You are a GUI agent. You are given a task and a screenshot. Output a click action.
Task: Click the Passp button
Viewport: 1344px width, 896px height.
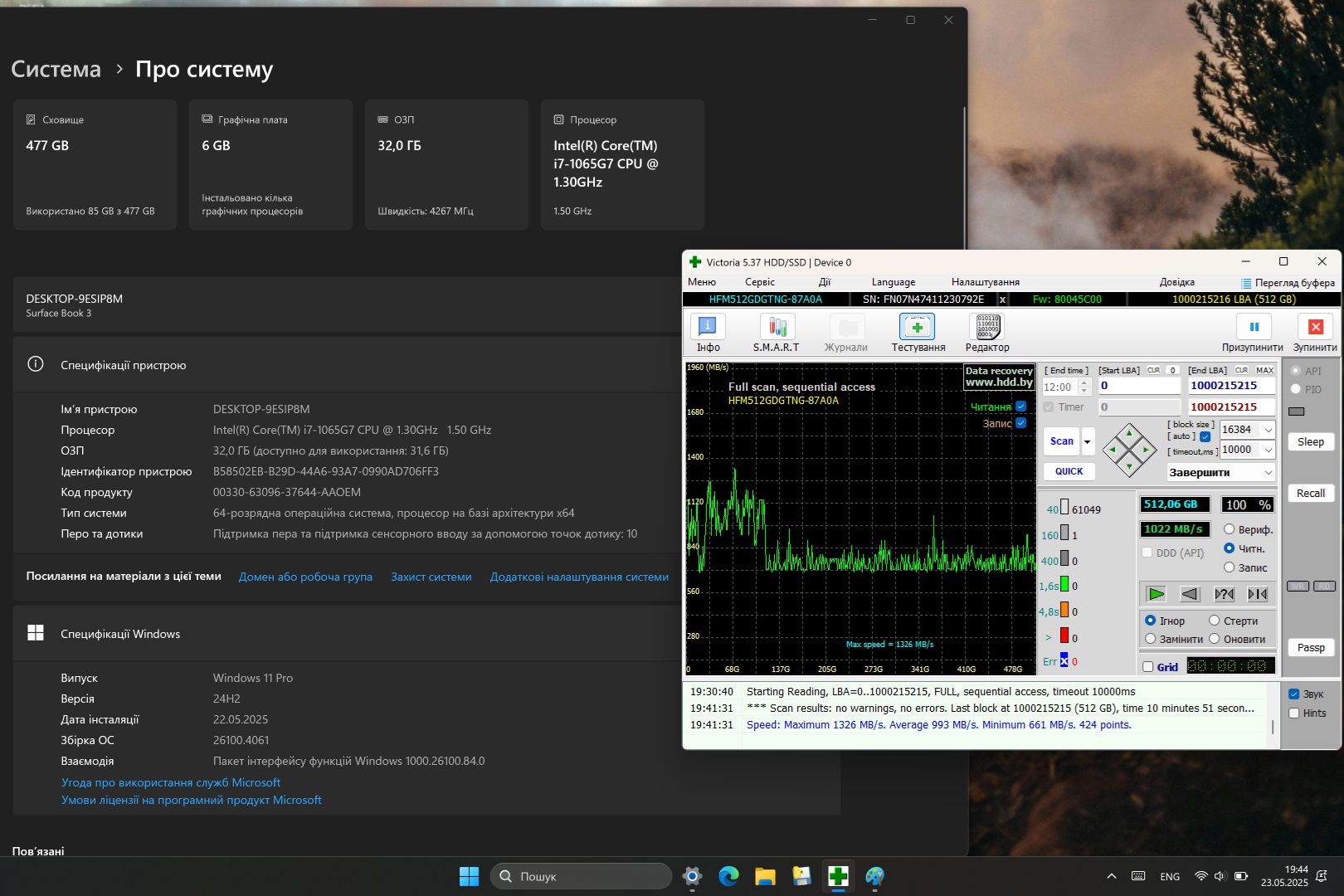[1311, 647]
